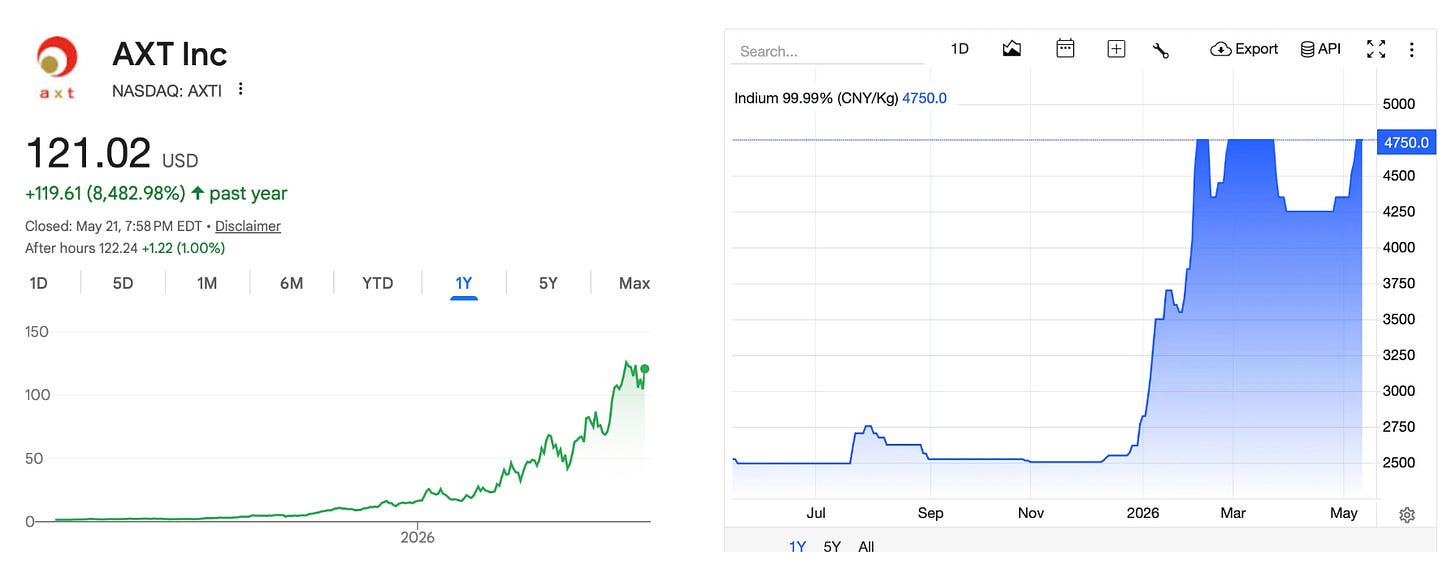Open the three-dot menu beside NASDAQ: AXTI
Image resolution: width=1456 pixels, height=566 pixels.
241,89
